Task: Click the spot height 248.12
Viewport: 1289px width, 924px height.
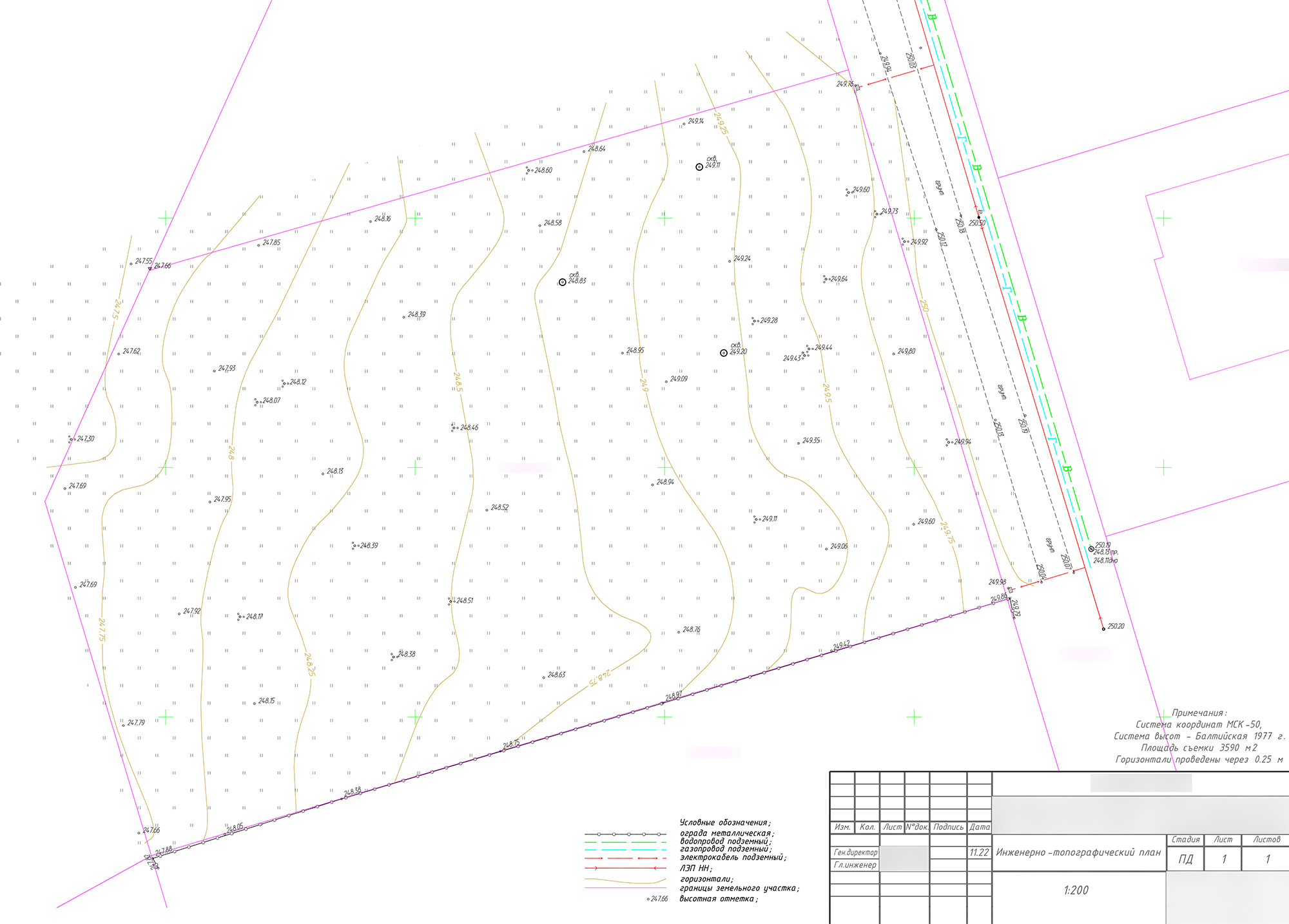Action: 298,382
